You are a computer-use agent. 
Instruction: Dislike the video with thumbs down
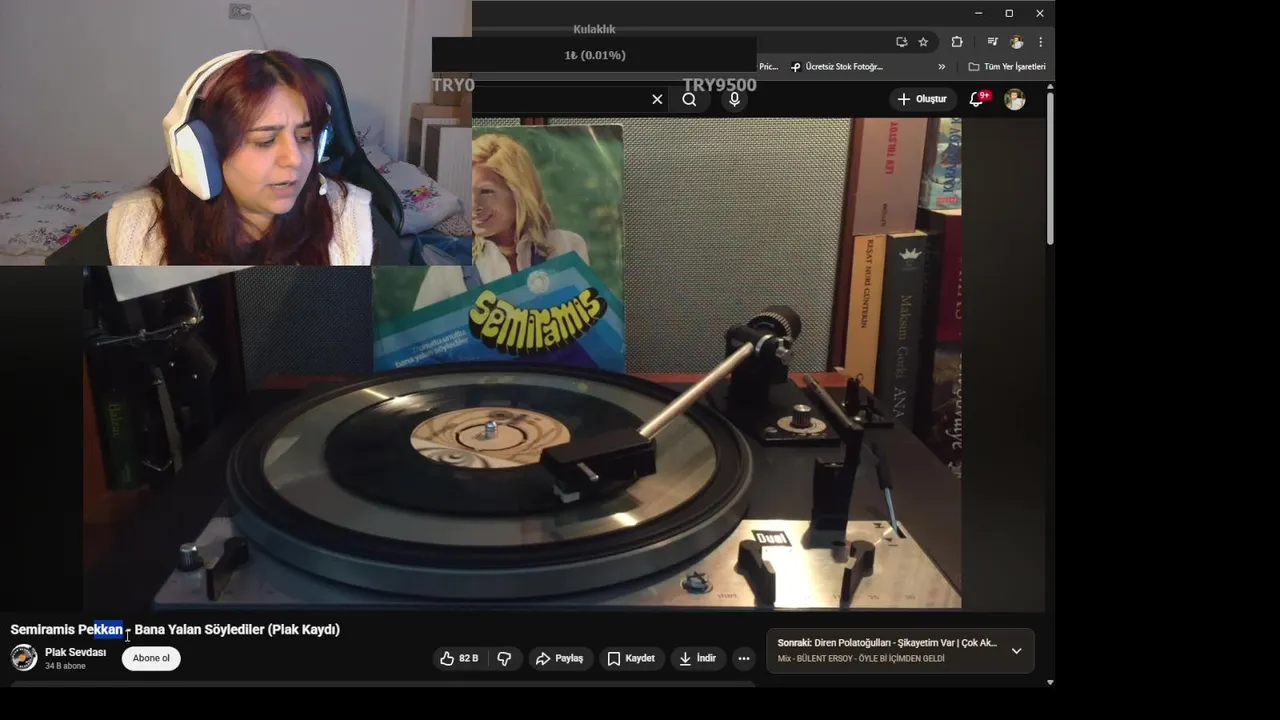[x=504, y=658]
